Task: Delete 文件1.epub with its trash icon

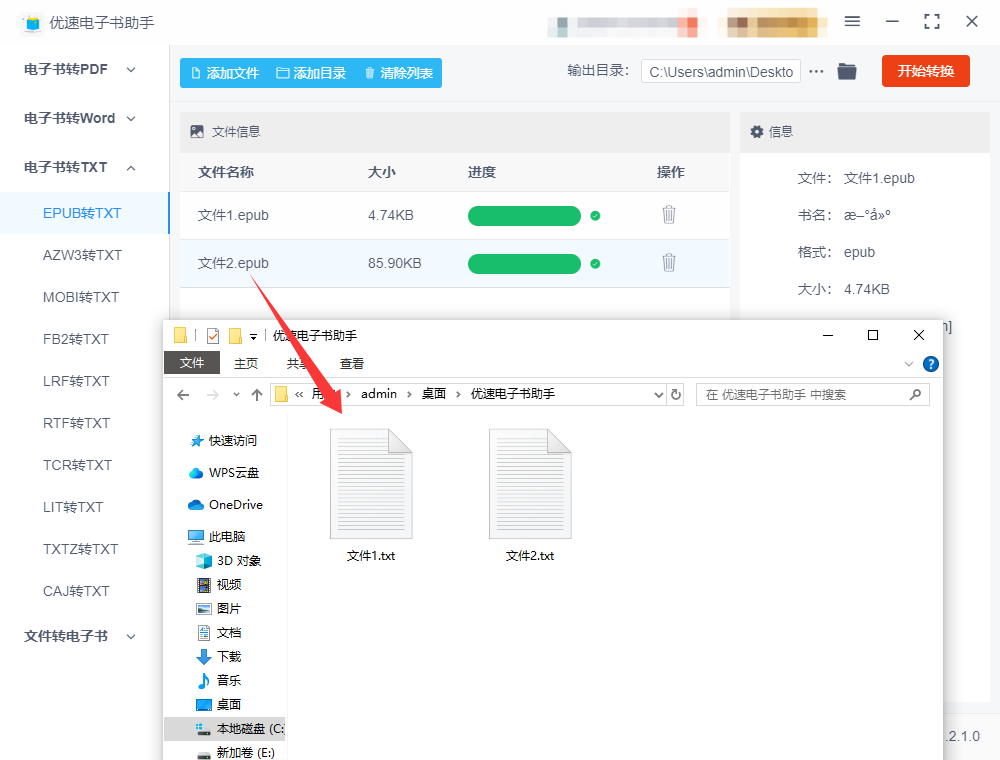Action: [x=668, y=215]
